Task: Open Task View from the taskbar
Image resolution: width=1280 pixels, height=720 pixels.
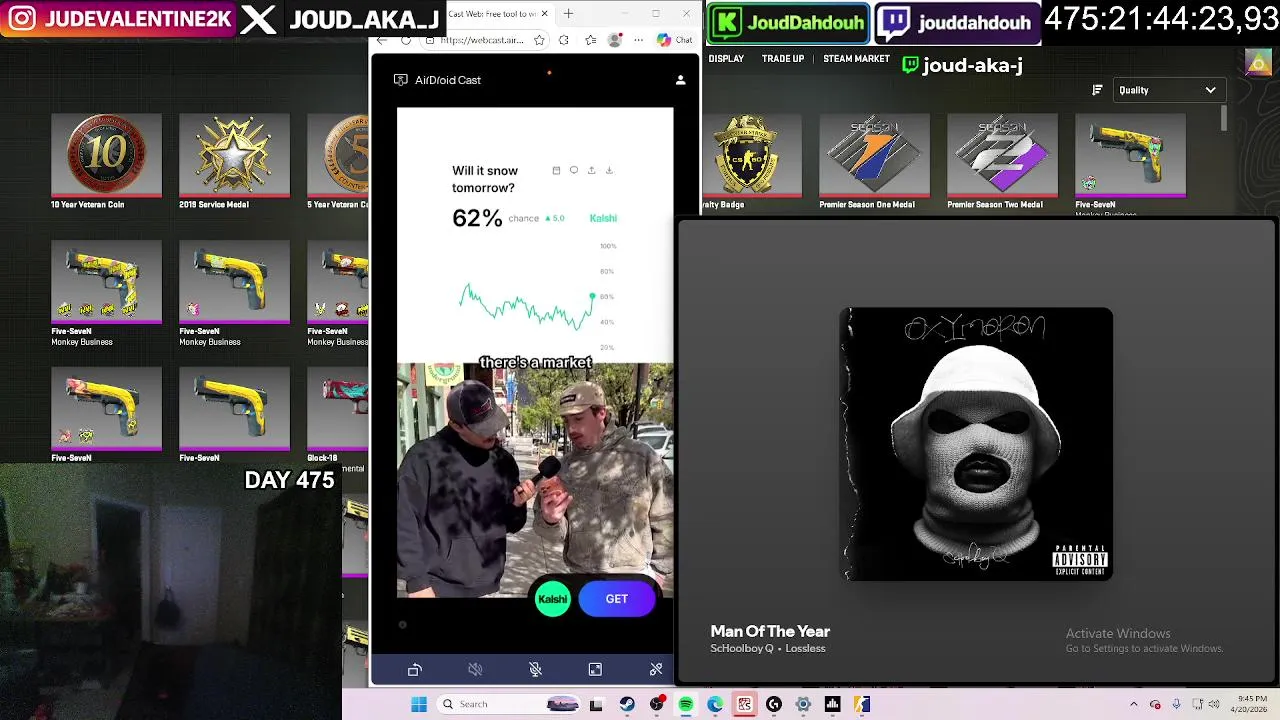Action: [597, 704]
